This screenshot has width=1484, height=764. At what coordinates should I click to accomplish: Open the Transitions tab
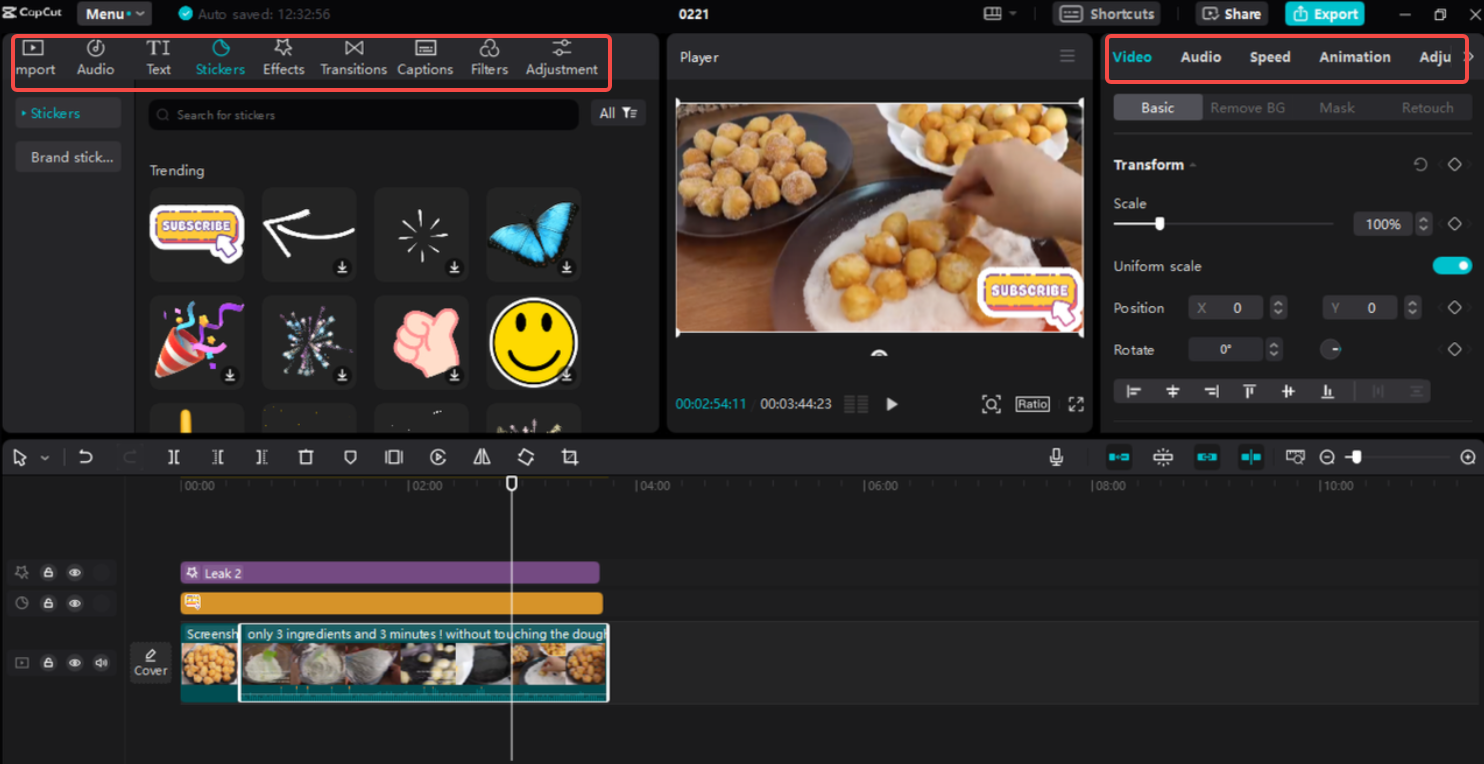click(354, 58)
